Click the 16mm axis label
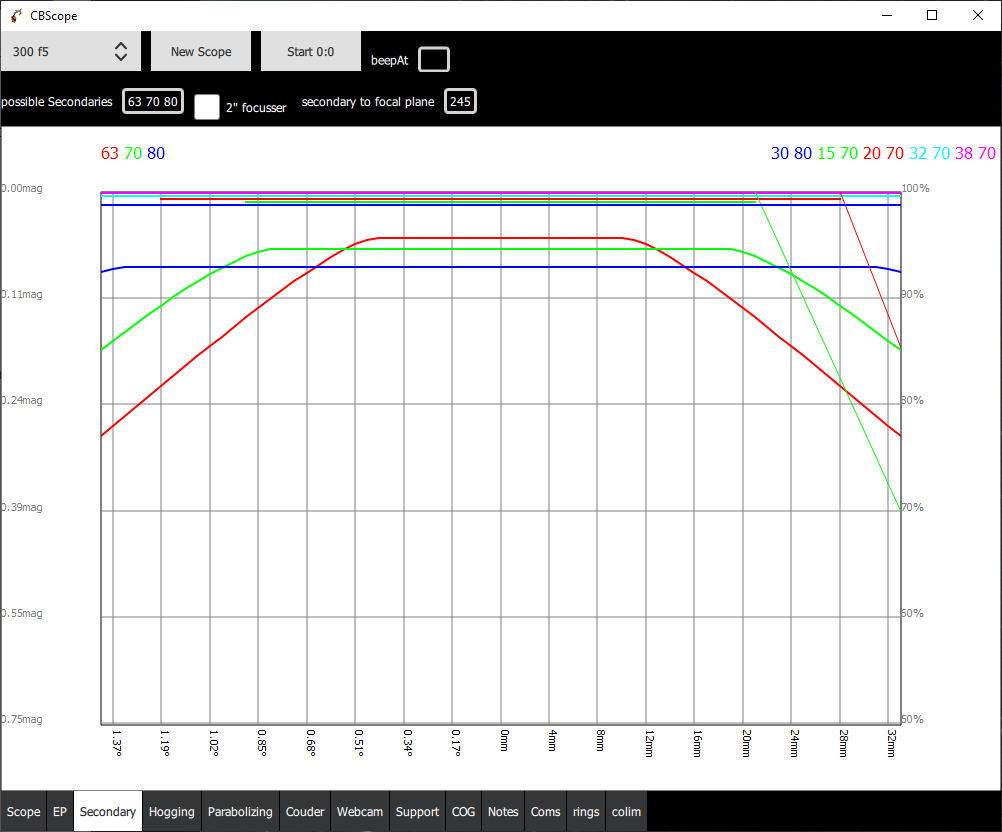1002x832 pixels. [697, 743]
